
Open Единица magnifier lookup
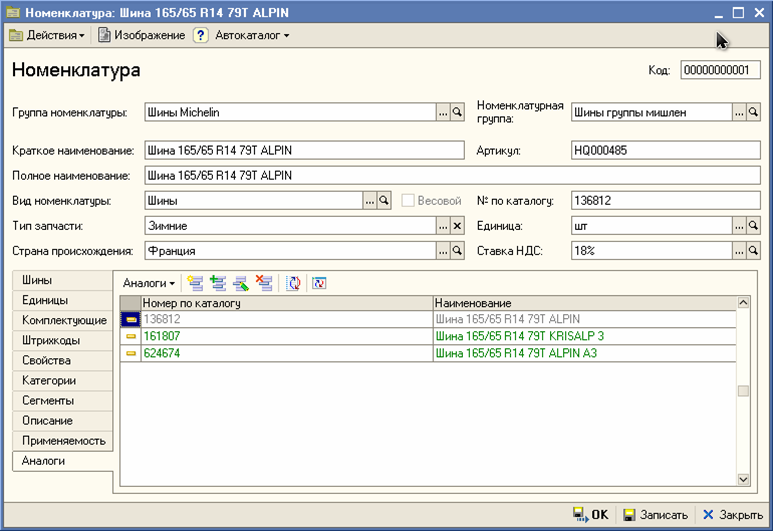click(753, 226)
